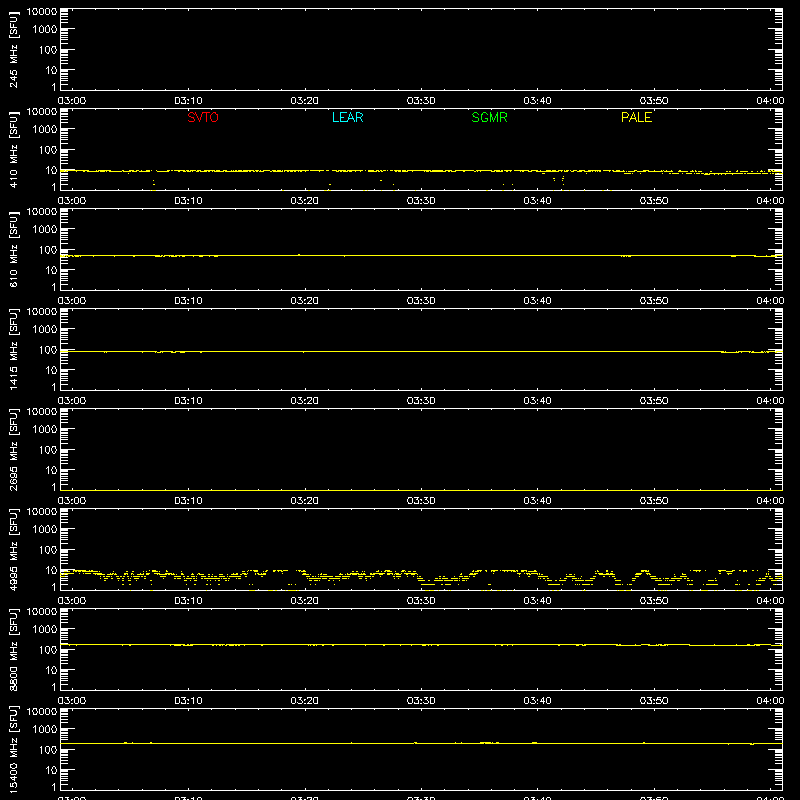Click the yellow PALE station label
Viewport: 800px width, 800px height.
636,117
